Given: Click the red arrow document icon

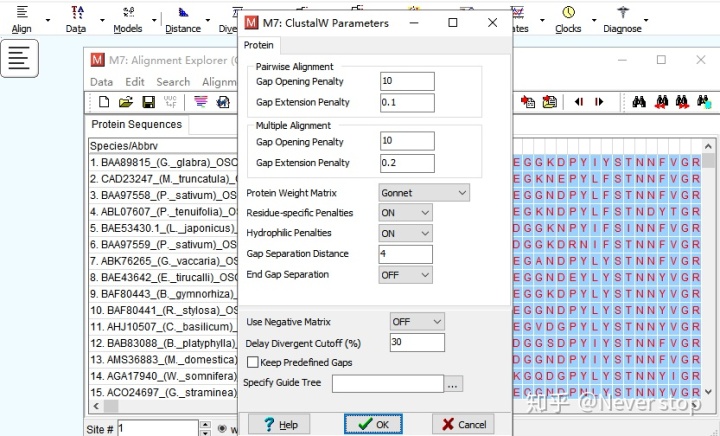Looking at the screenshot, I should pyautogui.click(x=528, y=101).
